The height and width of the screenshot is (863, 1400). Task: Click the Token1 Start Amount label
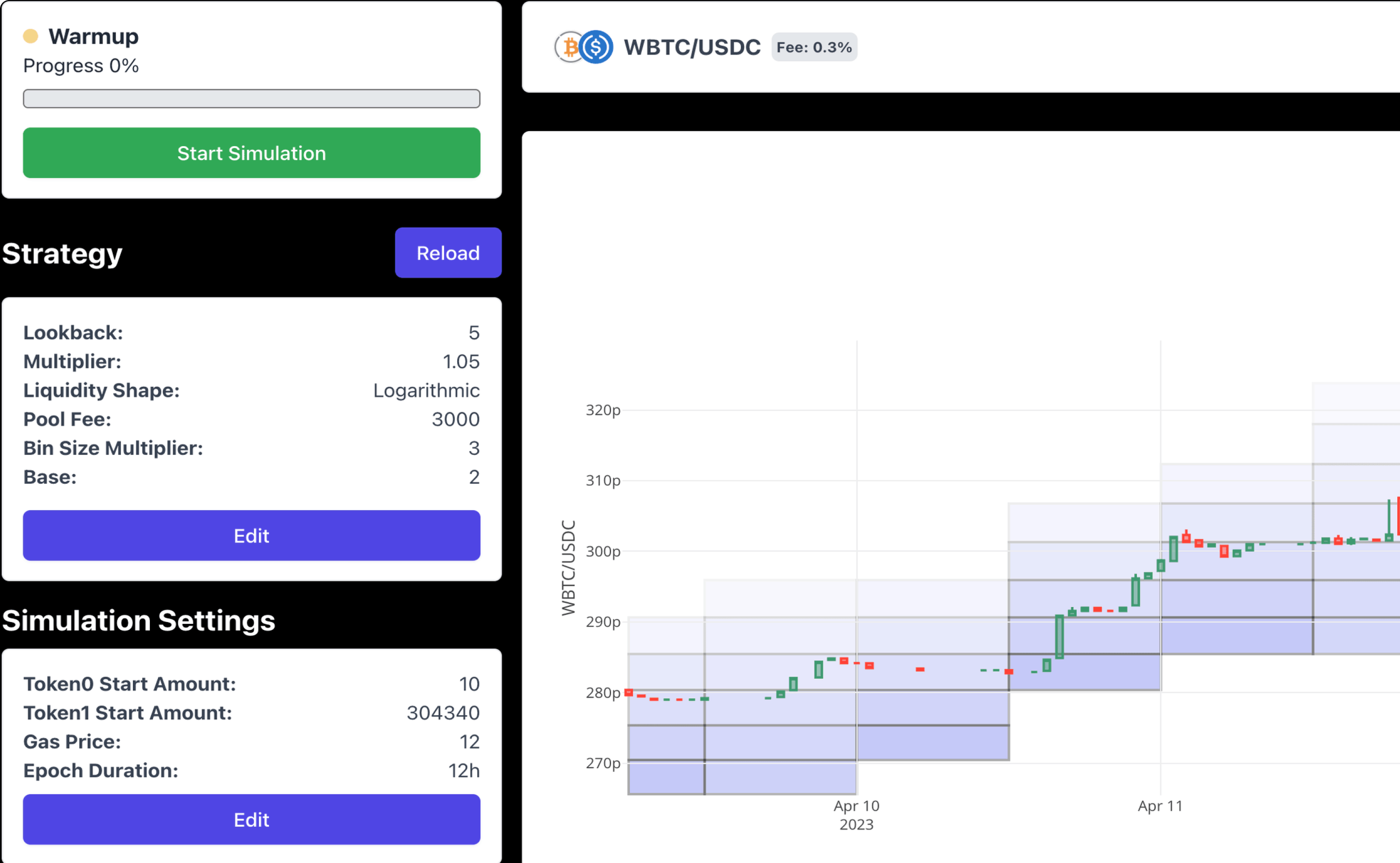point(128,713)
